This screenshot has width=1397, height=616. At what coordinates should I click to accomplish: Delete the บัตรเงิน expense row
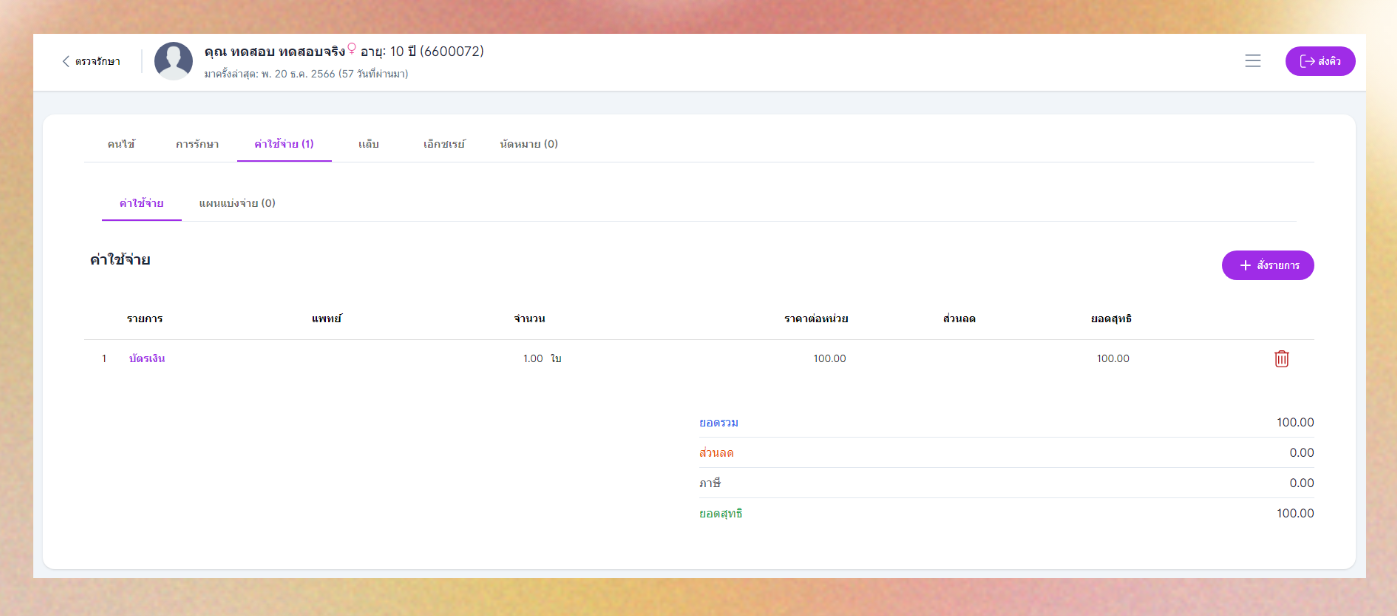(1281, 358)
